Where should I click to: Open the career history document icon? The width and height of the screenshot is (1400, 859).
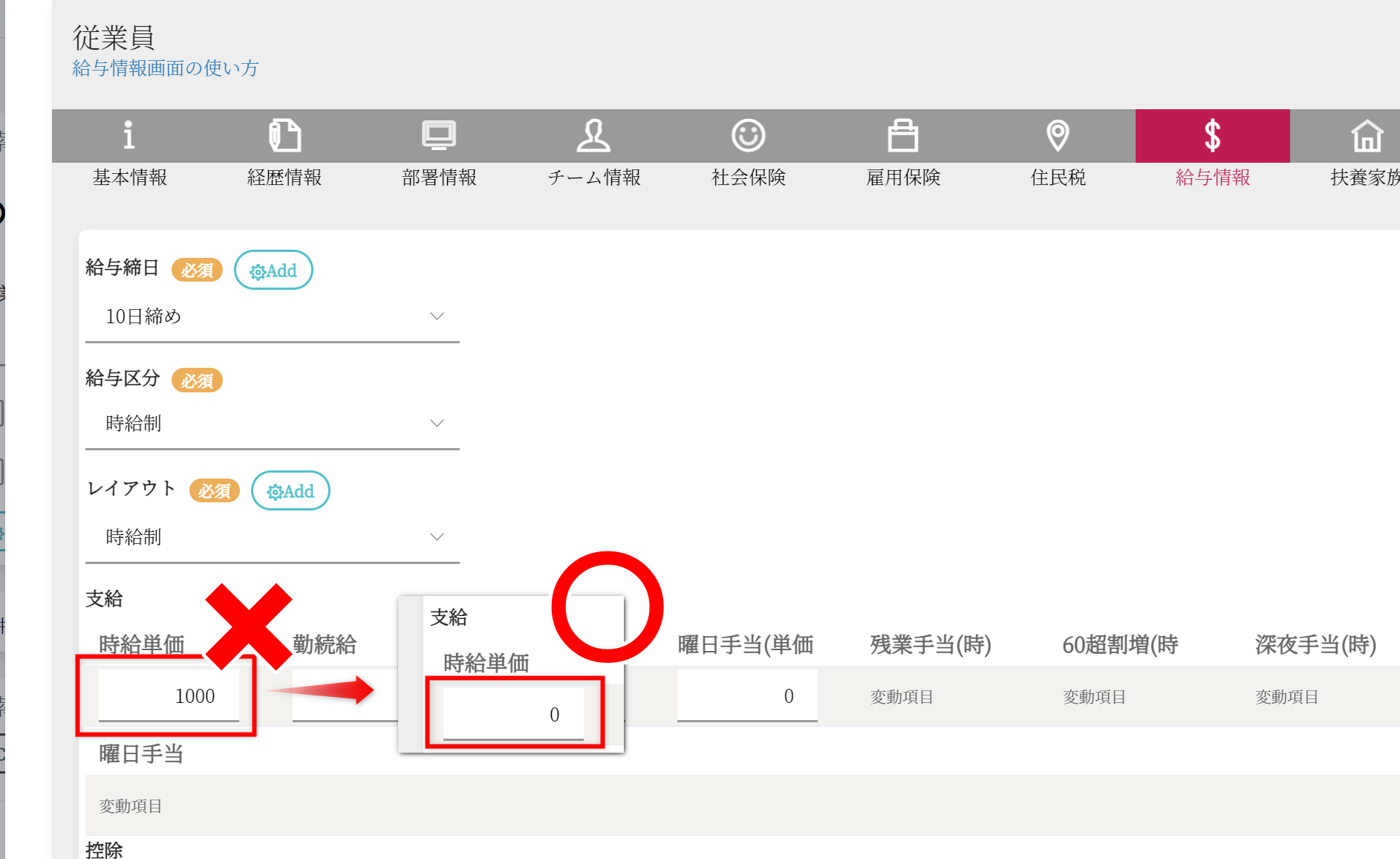click(284, 136)
